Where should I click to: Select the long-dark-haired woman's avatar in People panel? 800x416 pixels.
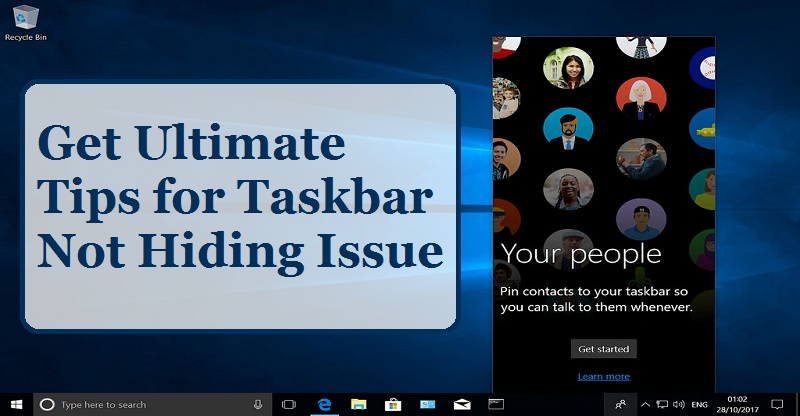coord(568,68)
